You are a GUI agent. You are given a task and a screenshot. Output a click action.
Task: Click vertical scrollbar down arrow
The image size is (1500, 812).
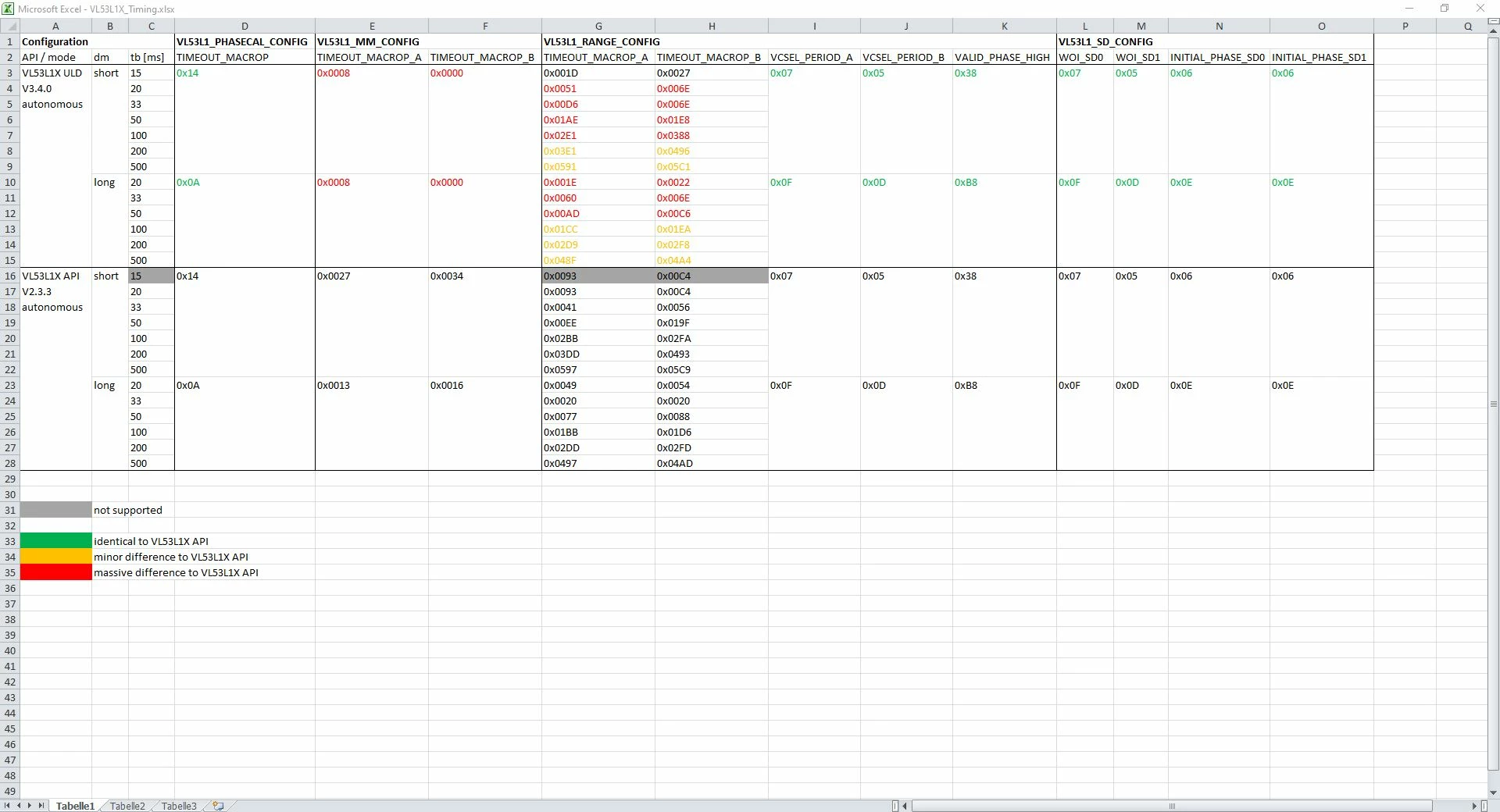tap(1494, 792)
